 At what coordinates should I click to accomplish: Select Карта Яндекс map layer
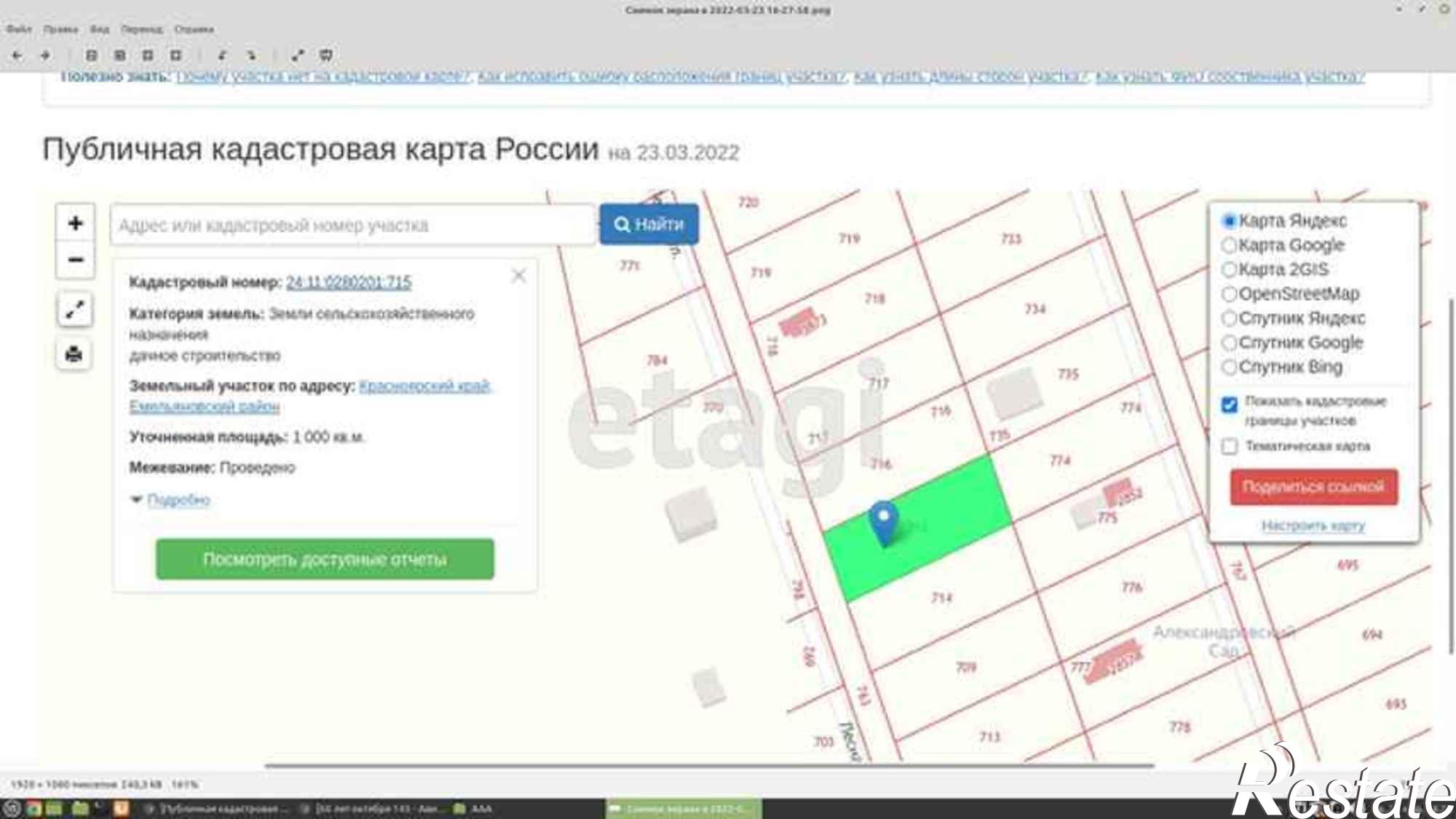pos(1284,221)
